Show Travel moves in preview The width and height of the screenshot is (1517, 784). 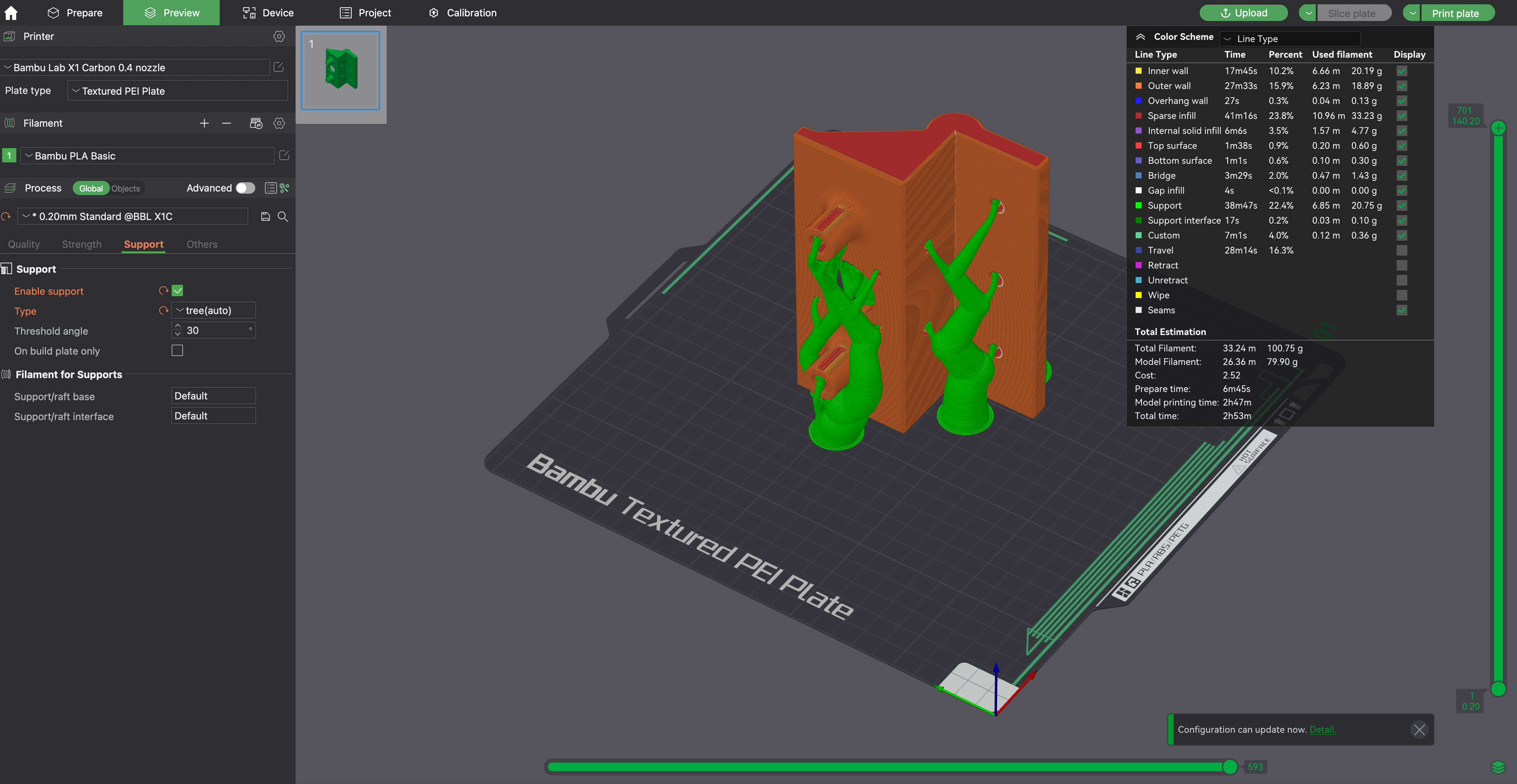coord(1402,250)
